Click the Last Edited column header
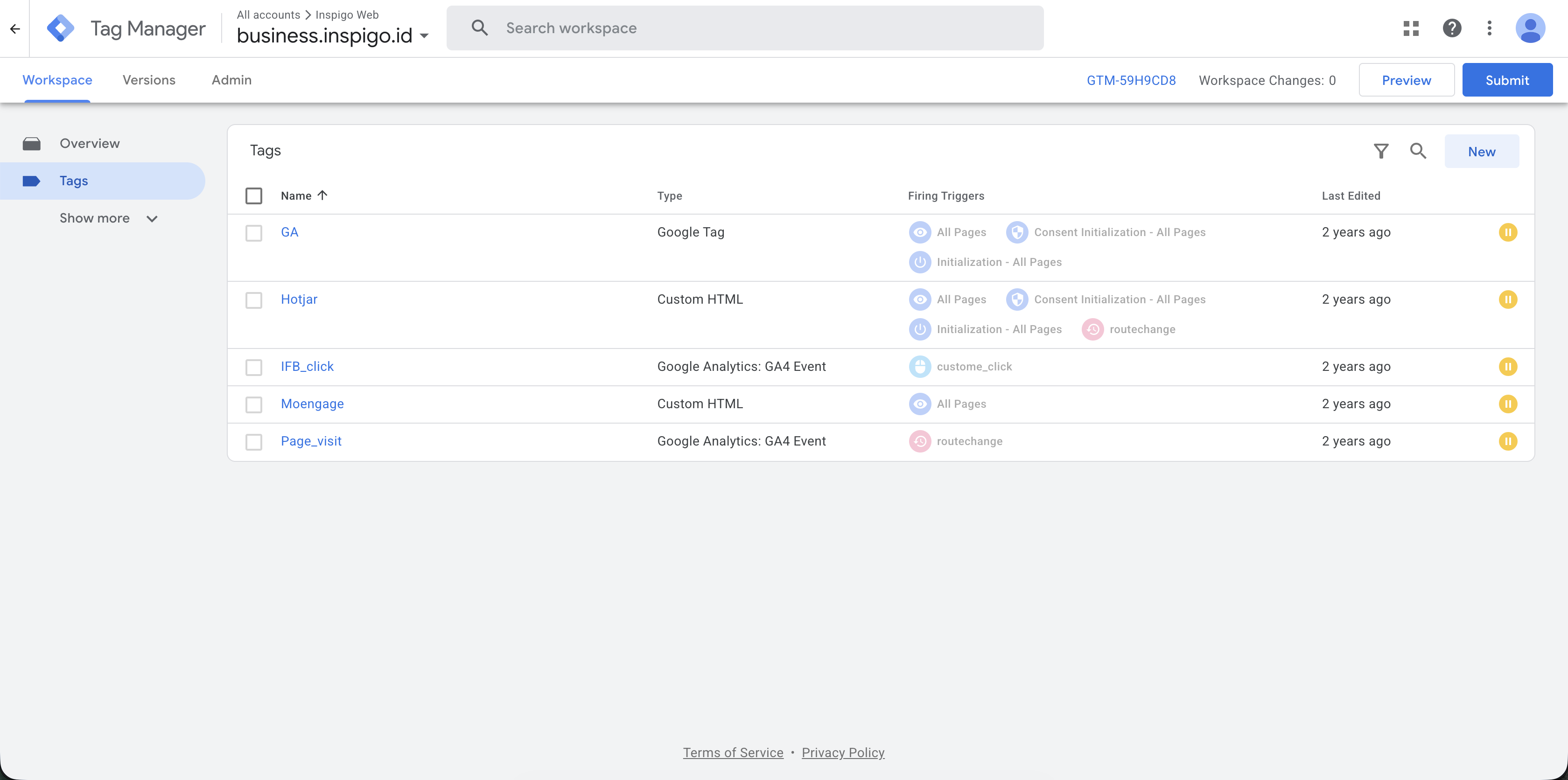Image resolution: width=1568 pixels, height=780 pixels. point(1351,196)
